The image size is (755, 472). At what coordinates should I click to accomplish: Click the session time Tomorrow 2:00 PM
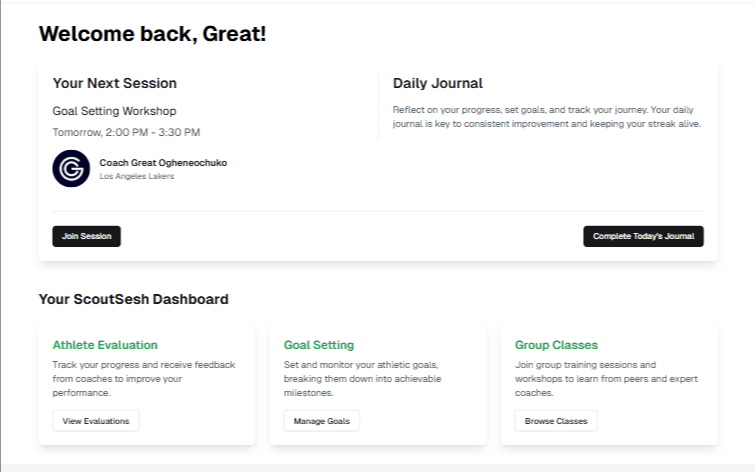click(126, 132)
